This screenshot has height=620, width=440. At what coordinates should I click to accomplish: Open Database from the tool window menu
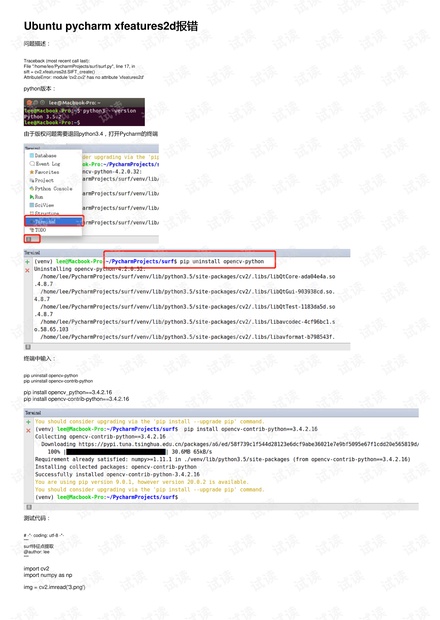point(43,156)
